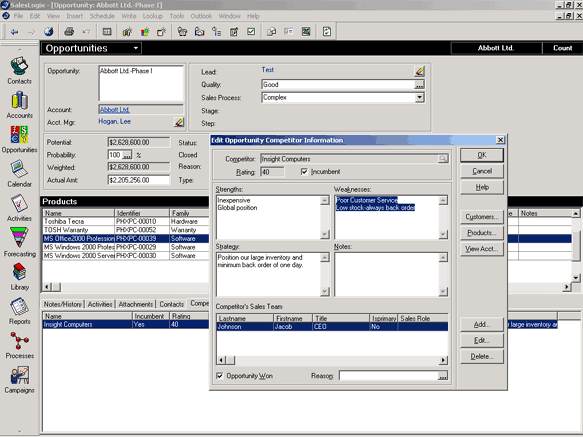Screen dimensions: 583x437
Task: Click the mail merge toolbar icon
Action: pos(271,32)
